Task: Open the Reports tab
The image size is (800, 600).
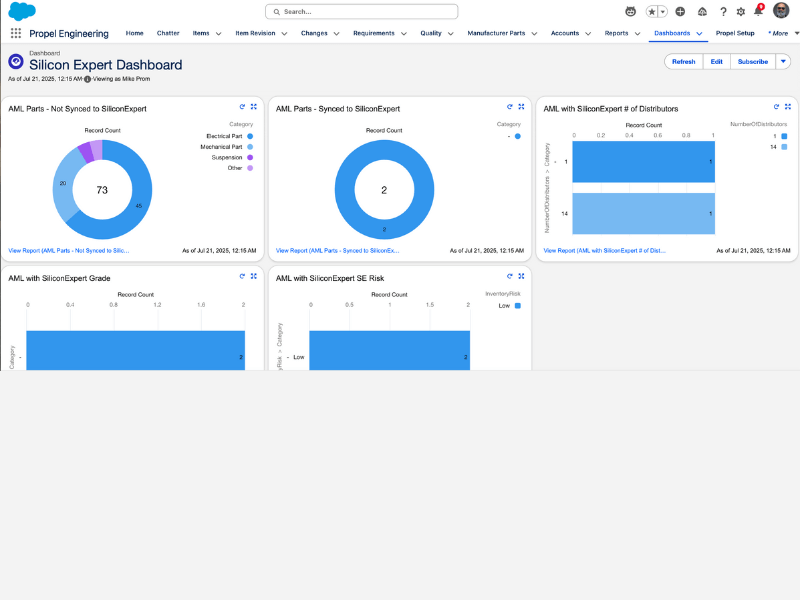Action: (x=616, y=33)
